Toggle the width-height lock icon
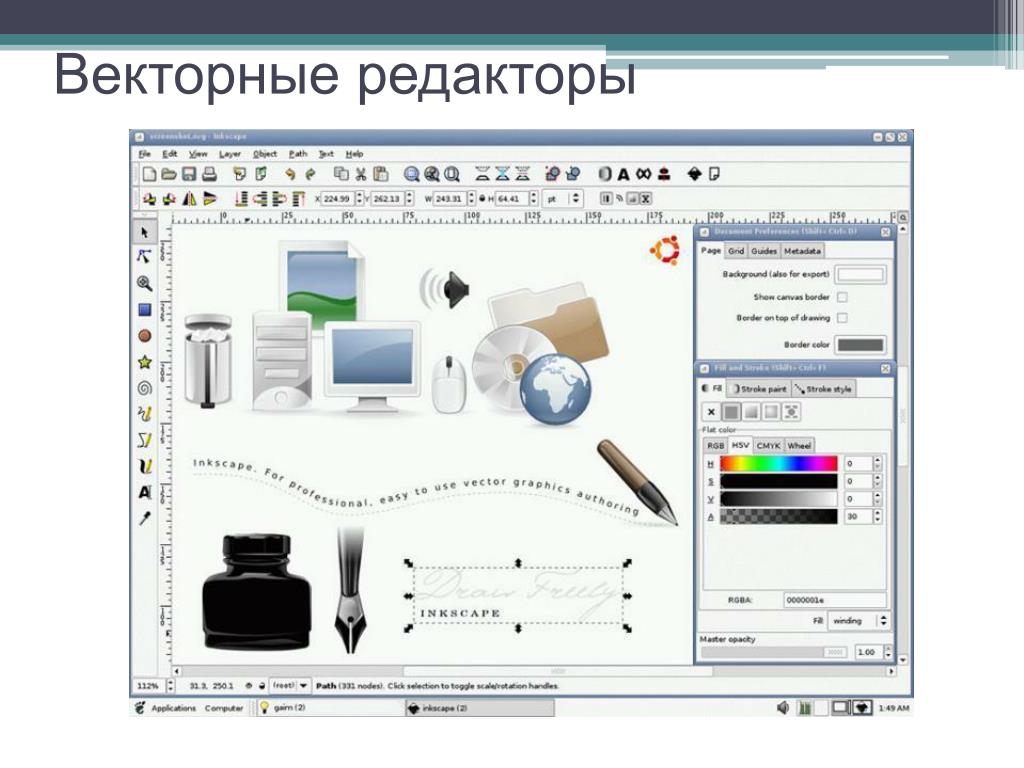The image size is (1024, 768). [x=482, y=199]
